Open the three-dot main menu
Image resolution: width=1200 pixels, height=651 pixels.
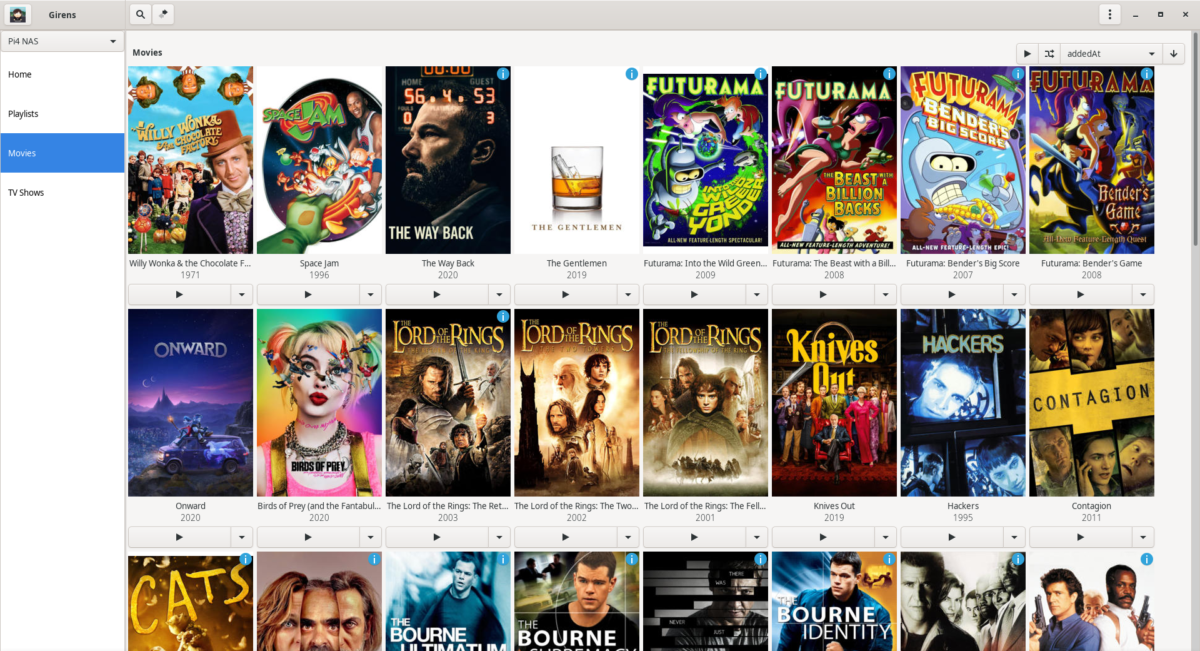(1109, 15)
